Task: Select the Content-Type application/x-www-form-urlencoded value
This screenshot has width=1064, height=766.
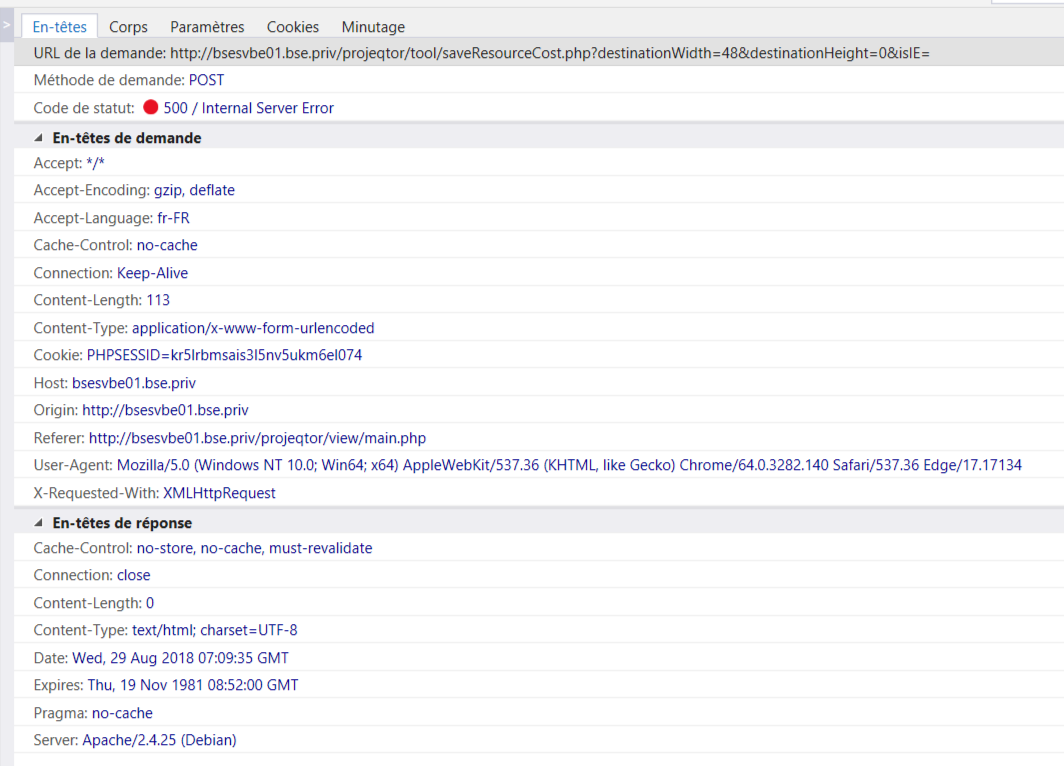Action: pyautogui.click(x=253, y=328)
